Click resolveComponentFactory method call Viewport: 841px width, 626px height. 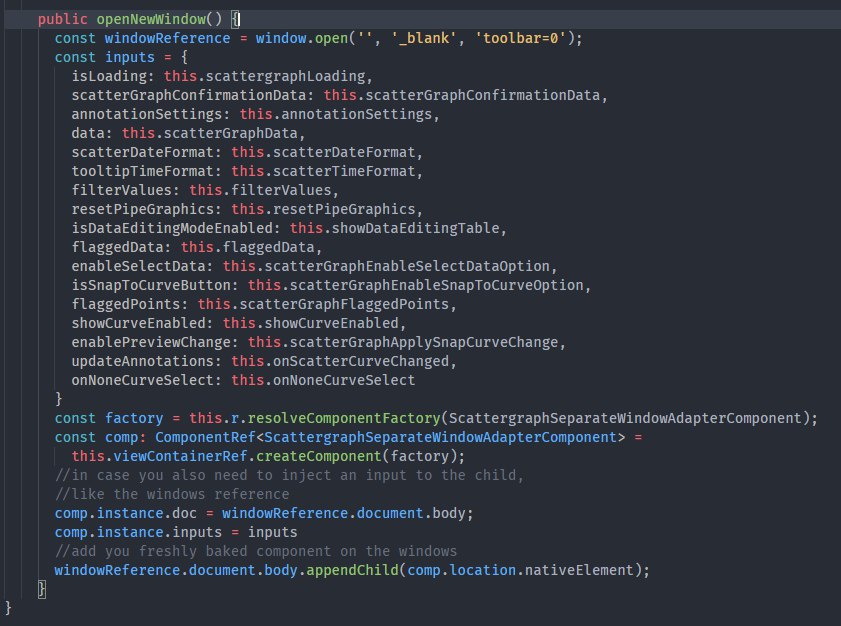(344, 418)
